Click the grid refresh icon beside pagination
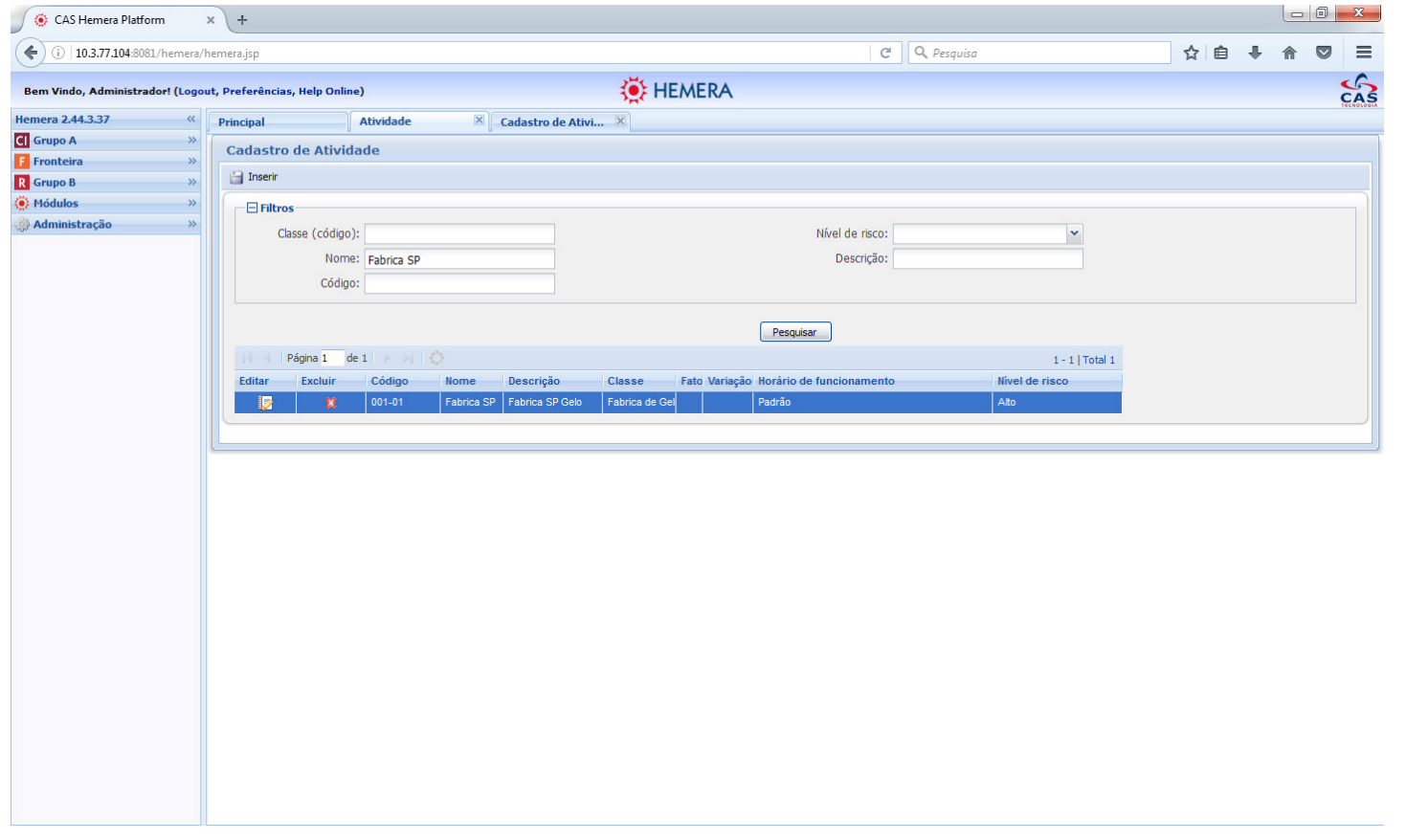 tap(436, 358)
